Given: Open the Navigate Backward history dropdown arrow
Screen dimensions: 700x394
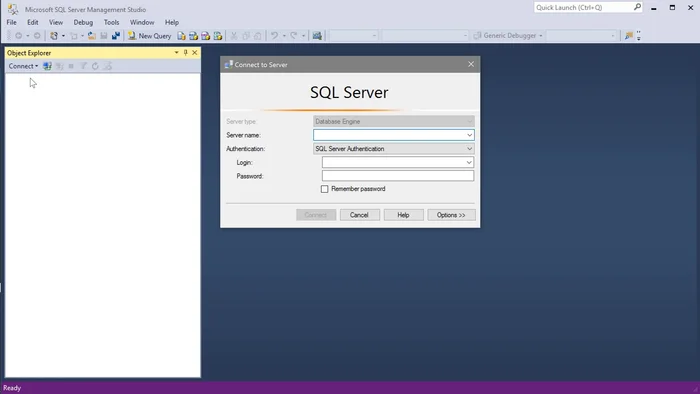Looking at the screenshot, I should 28,36.
